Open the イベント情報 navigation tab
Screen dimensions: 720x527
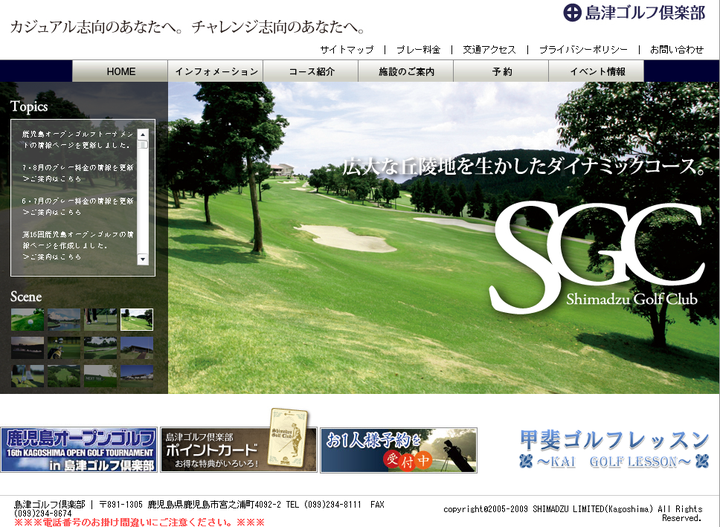597,71
